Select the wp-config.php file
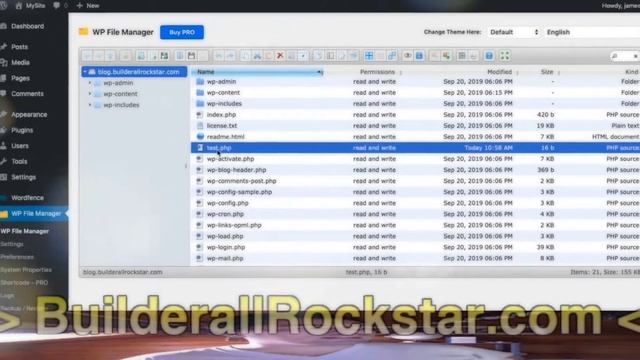Viewport: 640px width, 360px height. pyautogui.click(x=227, y=203)
